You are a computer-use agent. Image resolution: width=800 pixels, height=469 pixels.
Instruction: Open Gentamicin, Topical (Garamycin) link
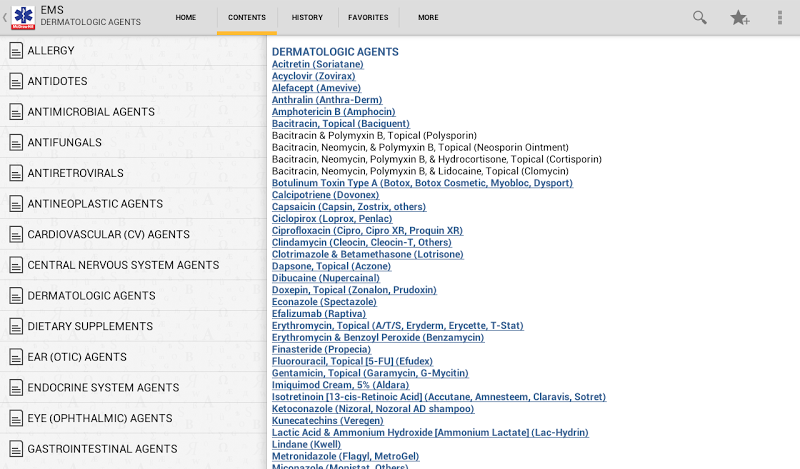click(370, 373)
